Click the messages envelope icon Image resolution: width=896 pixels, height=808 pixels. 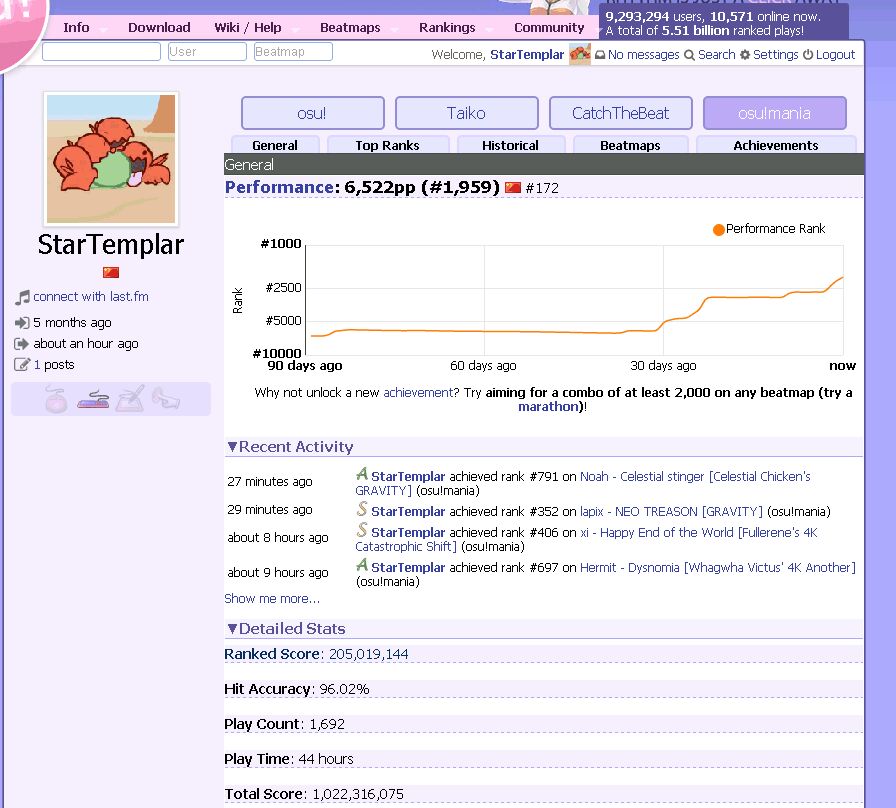[x=600, y=55]
